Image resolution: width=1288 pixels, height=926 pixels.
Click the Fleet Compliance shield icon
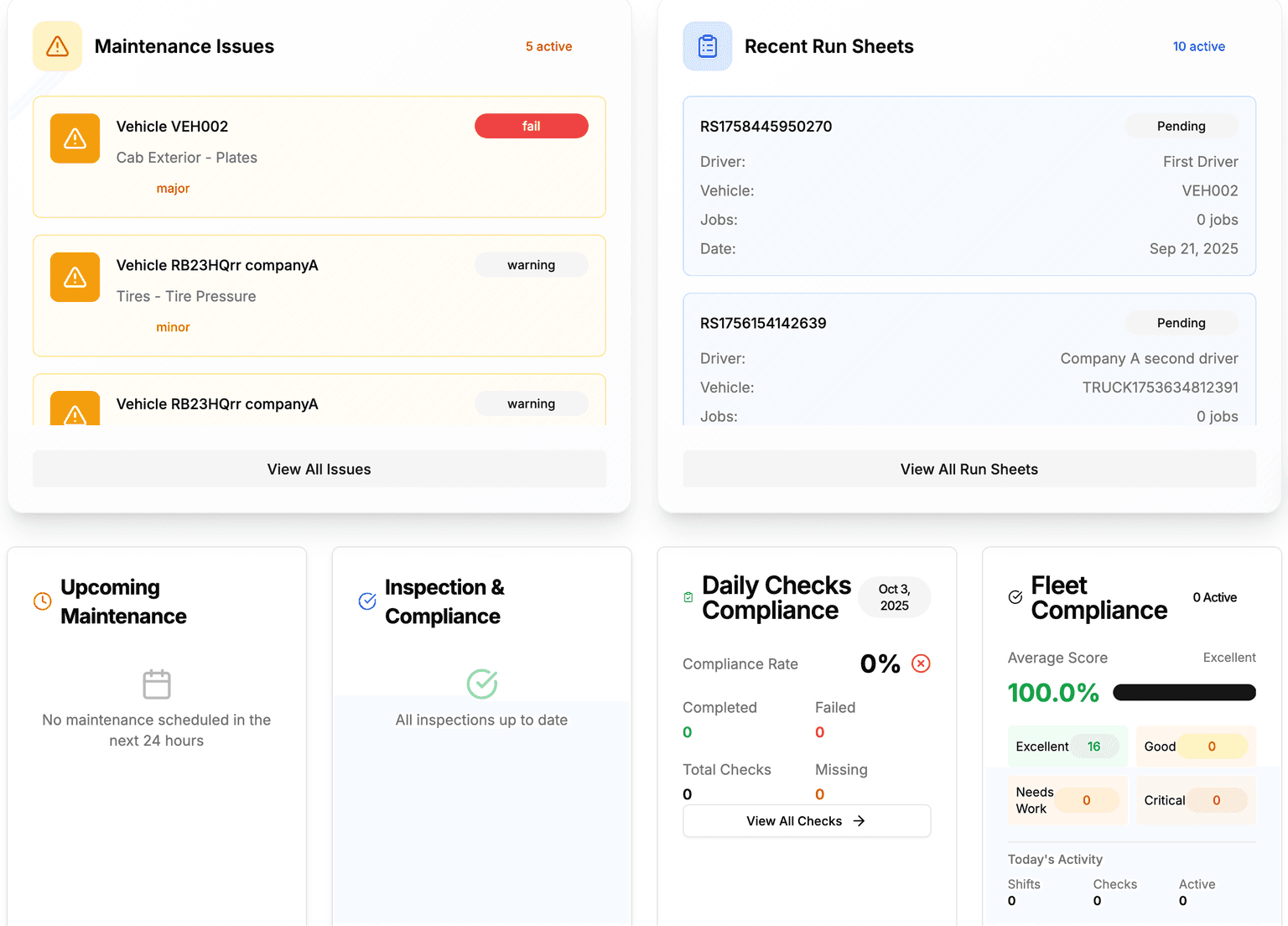click(x=1015, y=598)
